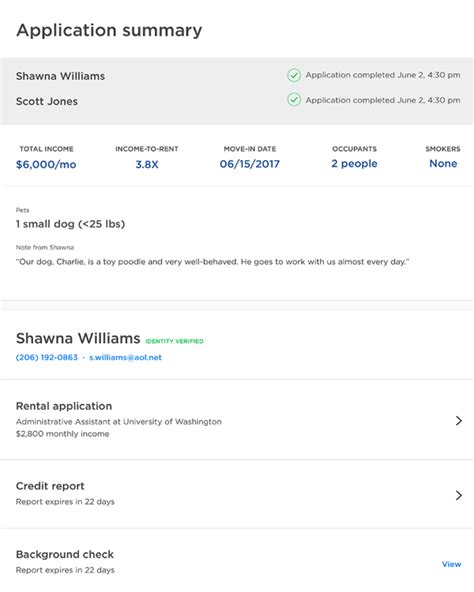Select Scott Jones in applicant list
Viewport: 474px width, 592px height.
[47, 102]
